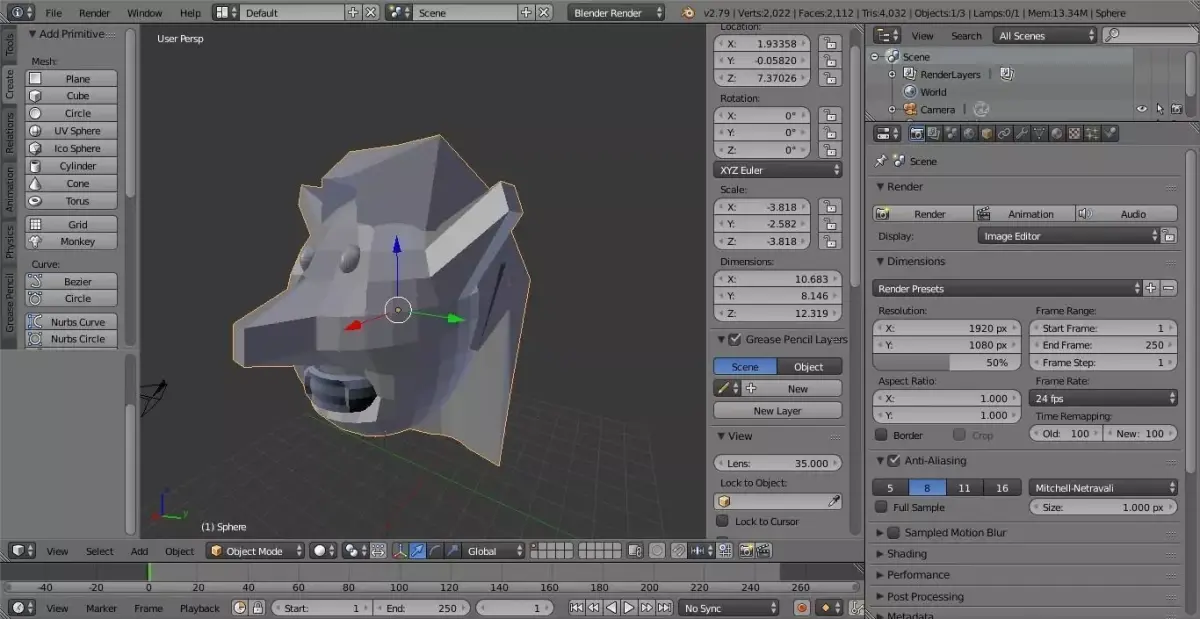Switch to the Grease Pencil tool tab
Screen dimensions: 1200x619
tap(9, 304)
